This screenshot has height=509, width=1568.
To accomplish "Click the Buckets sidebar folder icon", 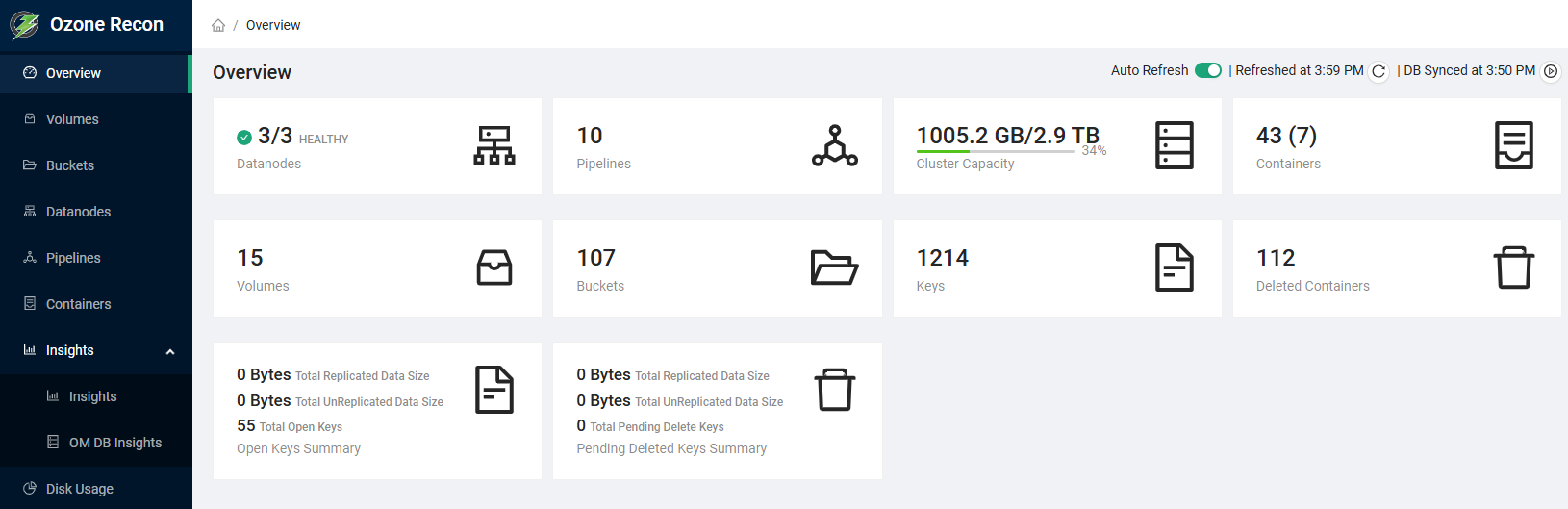I will tap(30, 165).
